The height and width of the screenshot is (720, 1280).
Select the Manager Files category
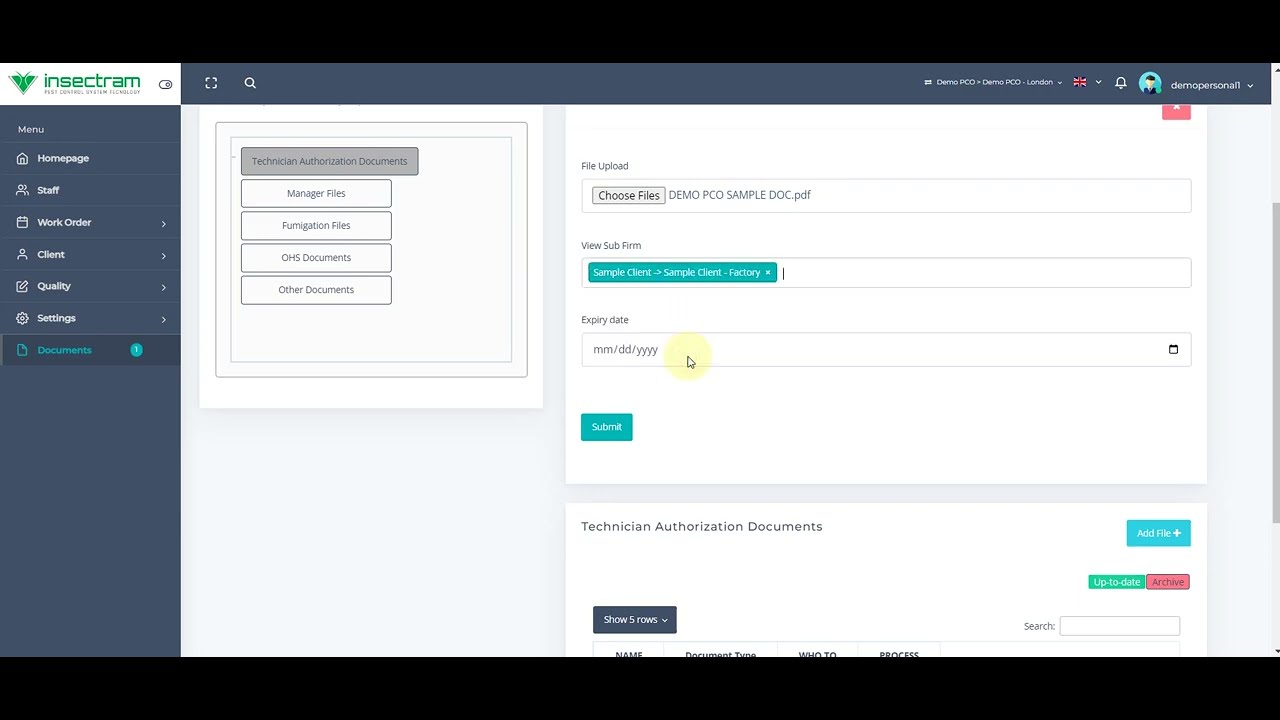pos(316,193)
